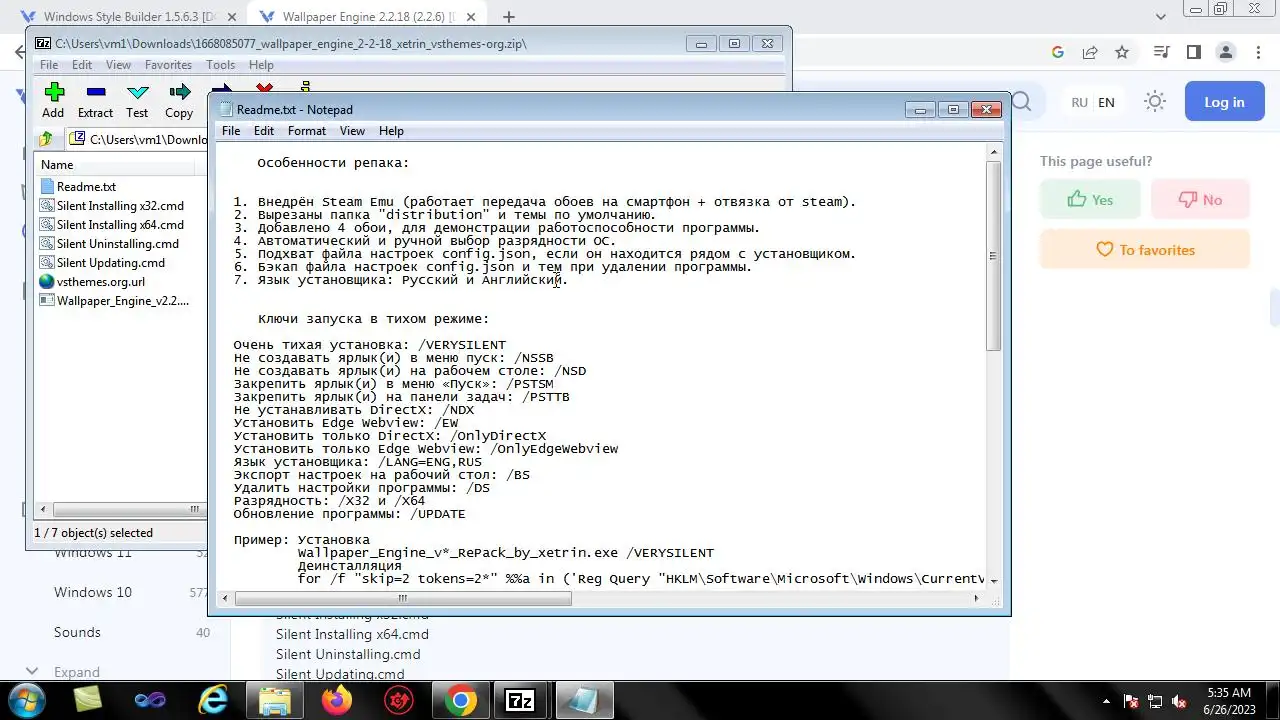Switch site language to EN
Screen dimensions: 1280x720
pos(1106,102)
